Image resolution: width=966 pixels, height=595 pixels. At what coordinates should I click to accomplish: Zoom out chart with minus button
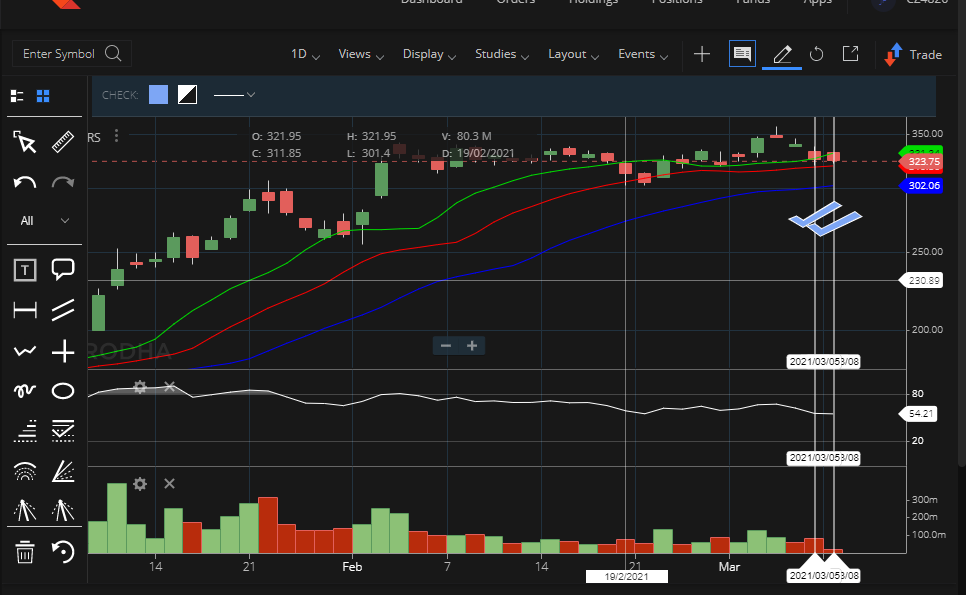click(446, 346)
